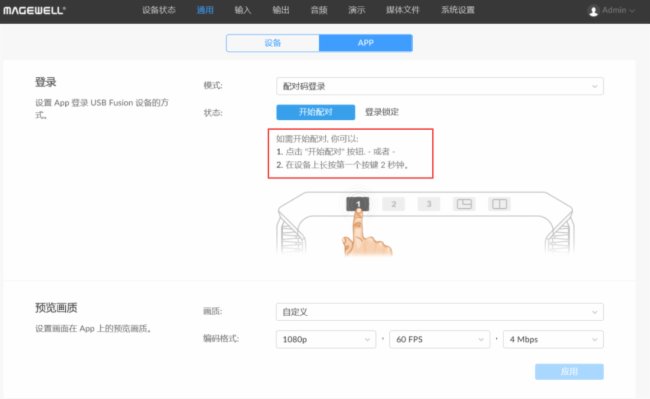Click the Magewell logo
Screen dimensions: 650x399
(34, 10)
